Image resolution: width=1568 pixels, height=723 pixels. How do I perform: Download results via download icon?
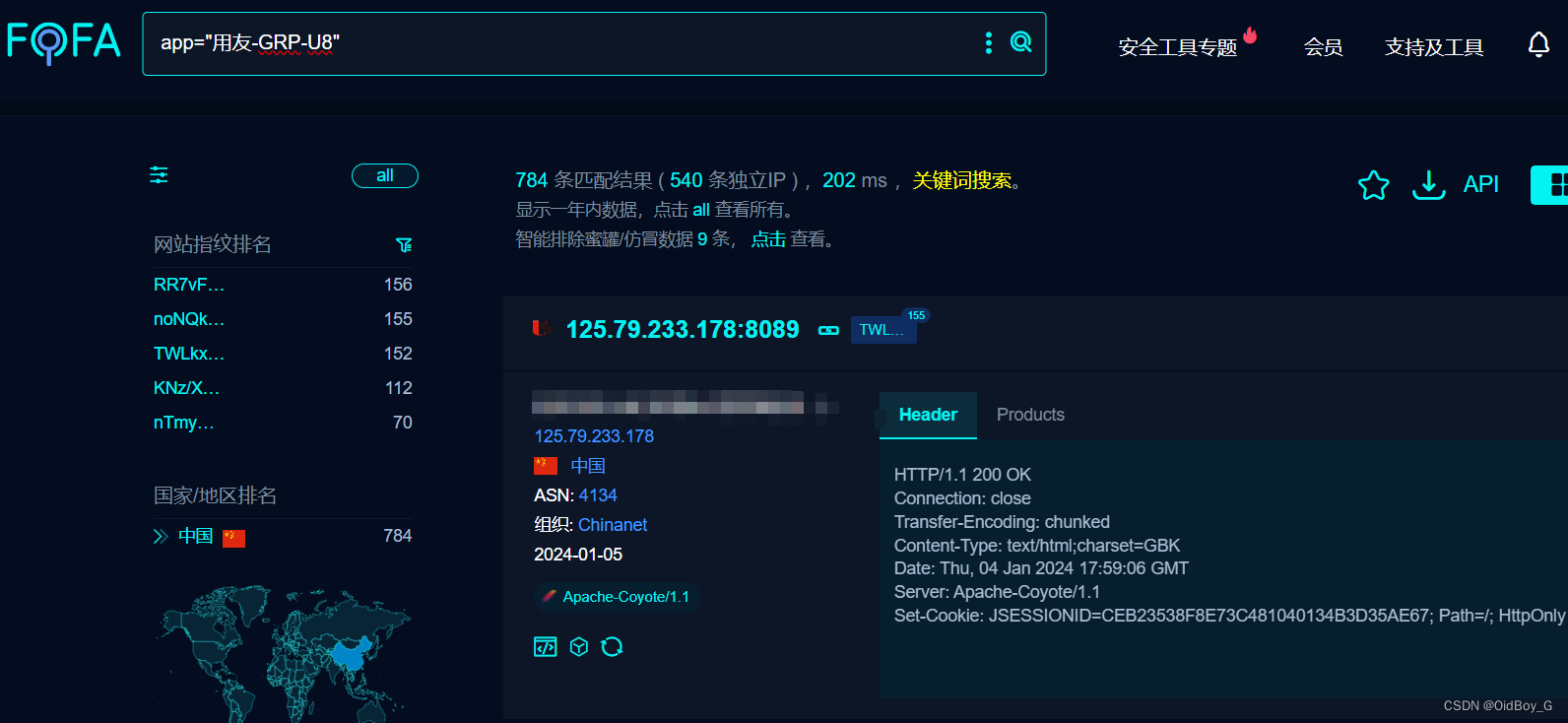tap(1428, 185)
